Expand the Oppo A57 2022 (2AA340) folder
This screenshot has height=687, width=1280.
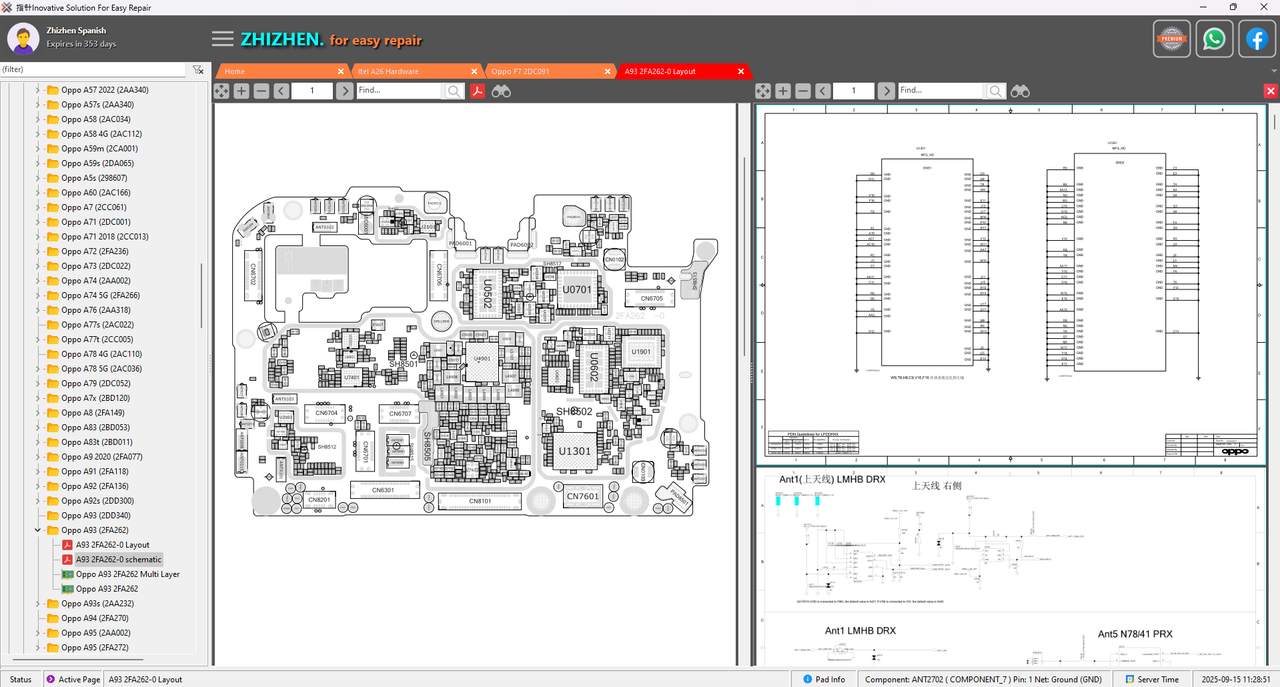(x=39, y=90)
